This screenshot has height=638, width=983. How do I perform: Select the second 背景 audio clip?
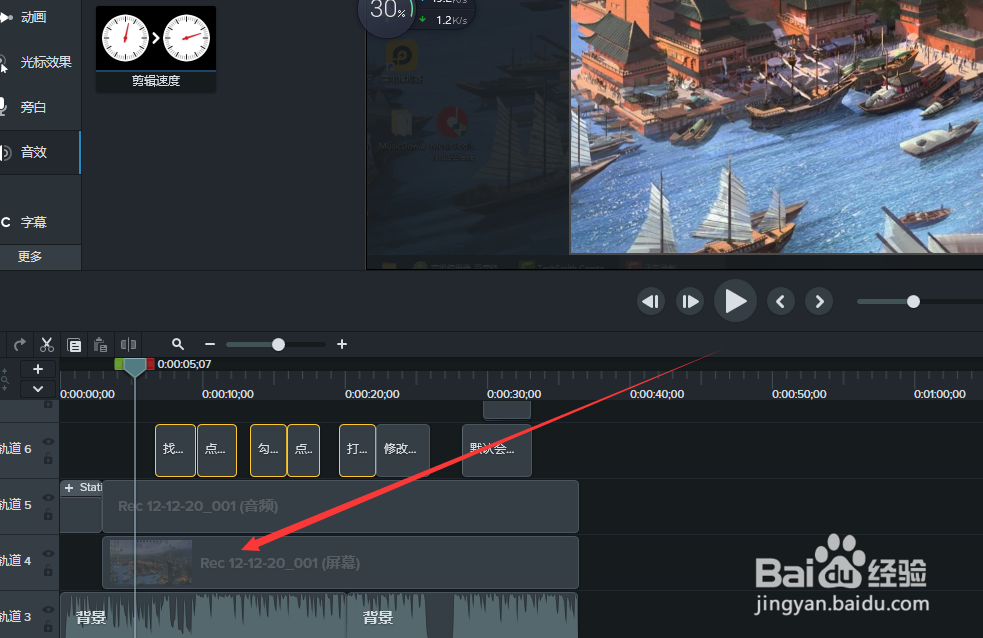tap(463, 615)
